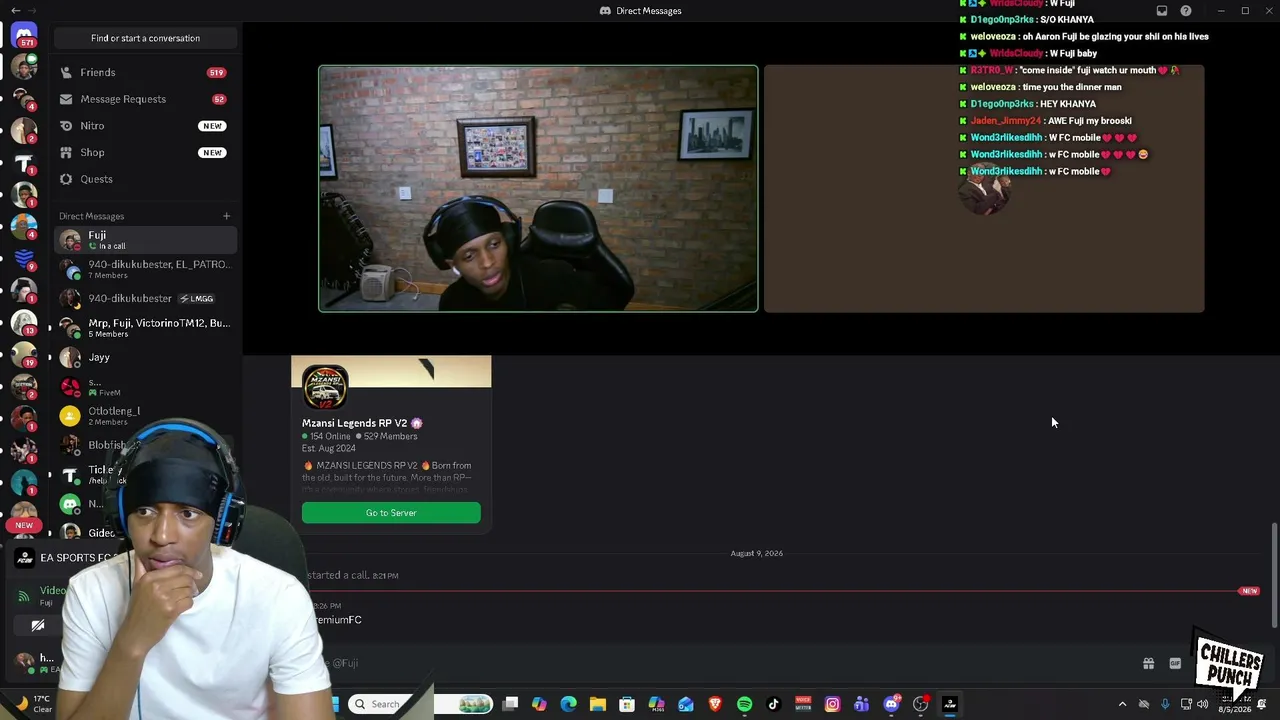Viewport: 1280px width, 720px height.
Task: Open Discord home Direct Messages icon
Action: [24, 36]
